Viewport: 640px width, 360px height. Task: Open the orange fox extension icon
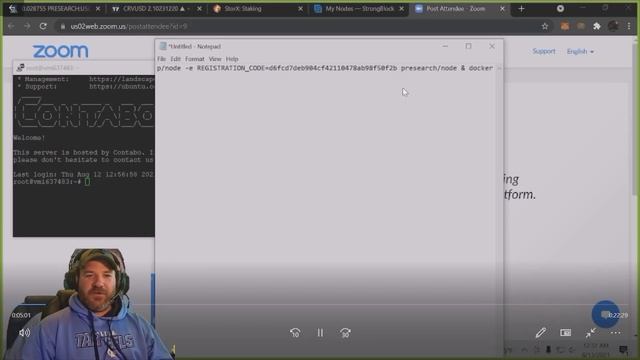pos(564,26)
